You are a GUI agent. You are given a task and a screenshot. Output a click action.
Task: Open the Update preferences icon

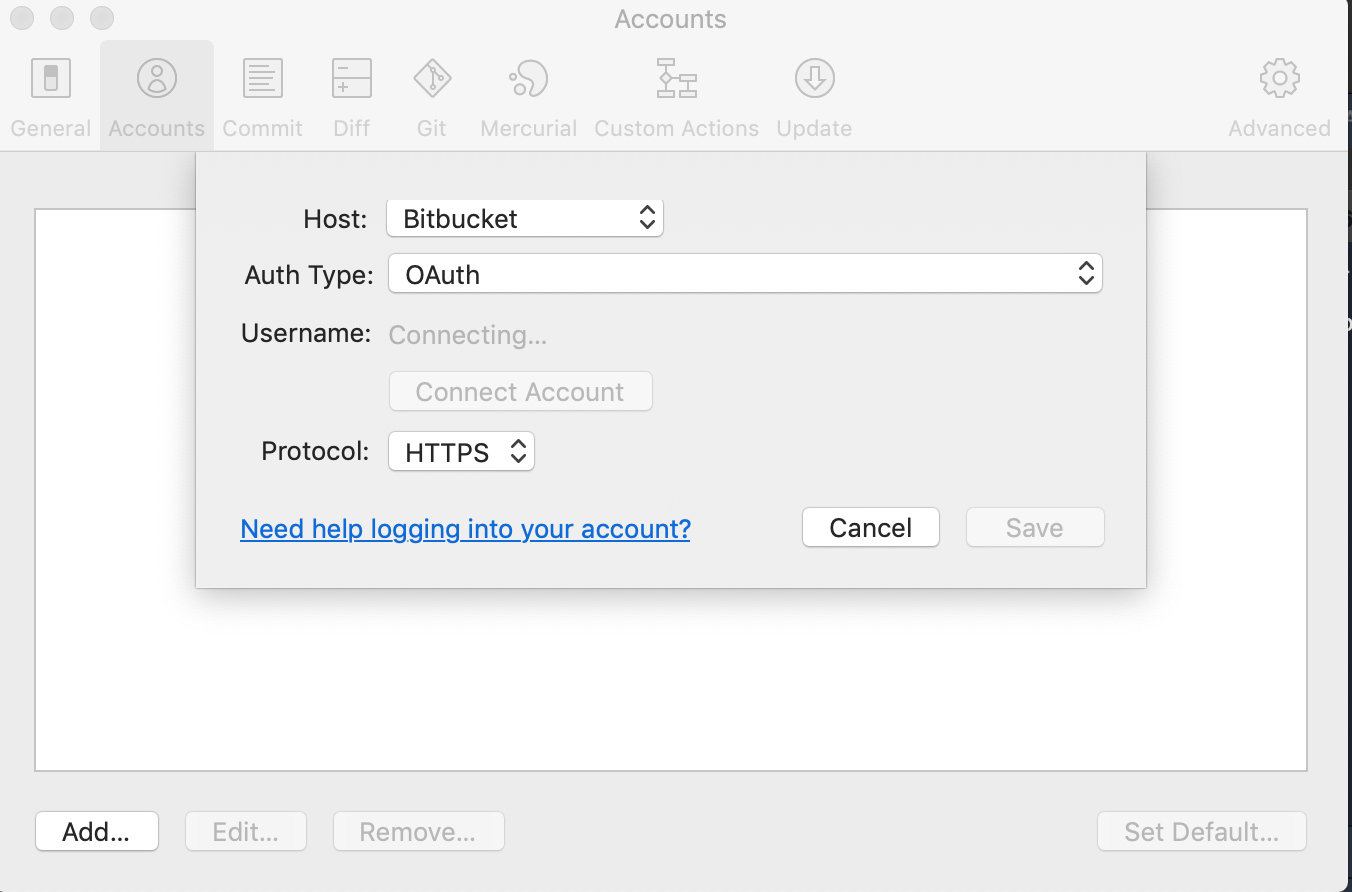point(815,78)
